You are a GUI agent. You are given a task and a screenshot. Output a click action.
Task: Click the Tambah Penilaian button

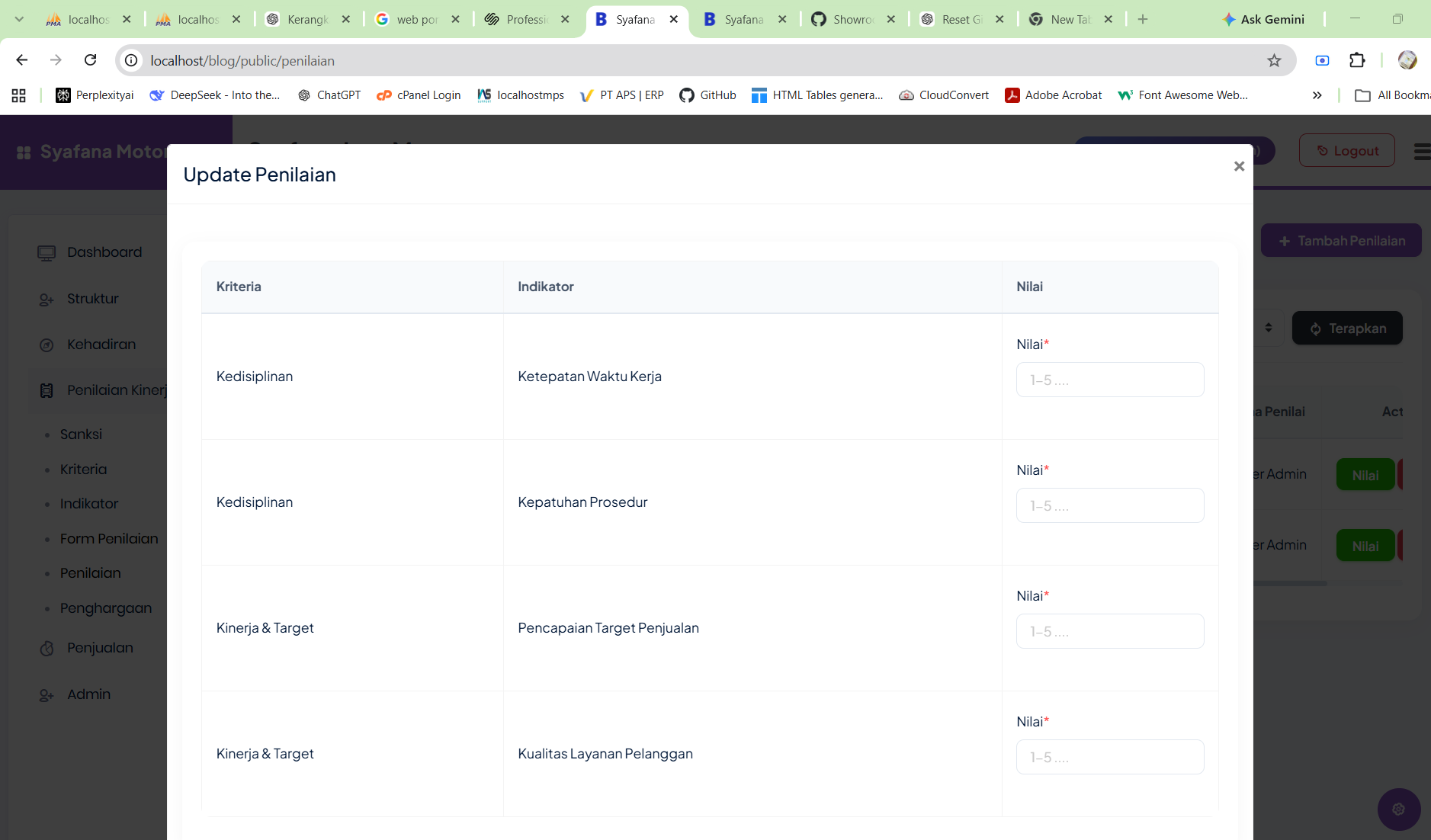1340,240
